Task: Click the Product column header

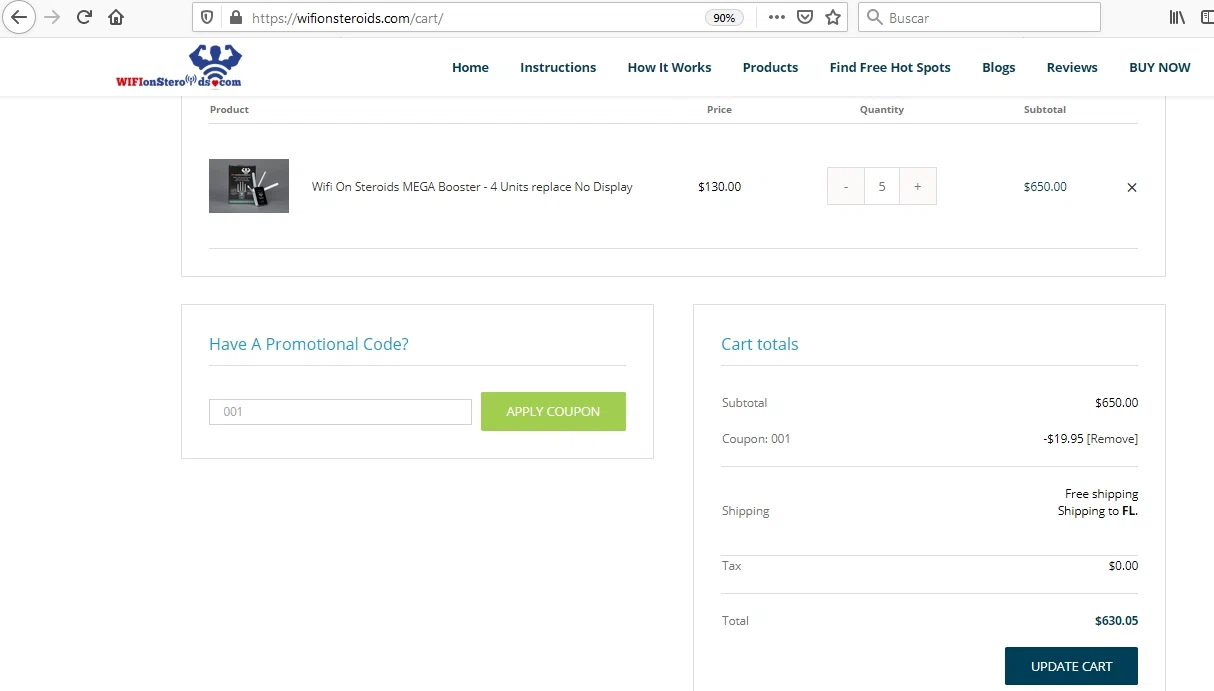Action: pyautogui.click(x=229, y=110)
